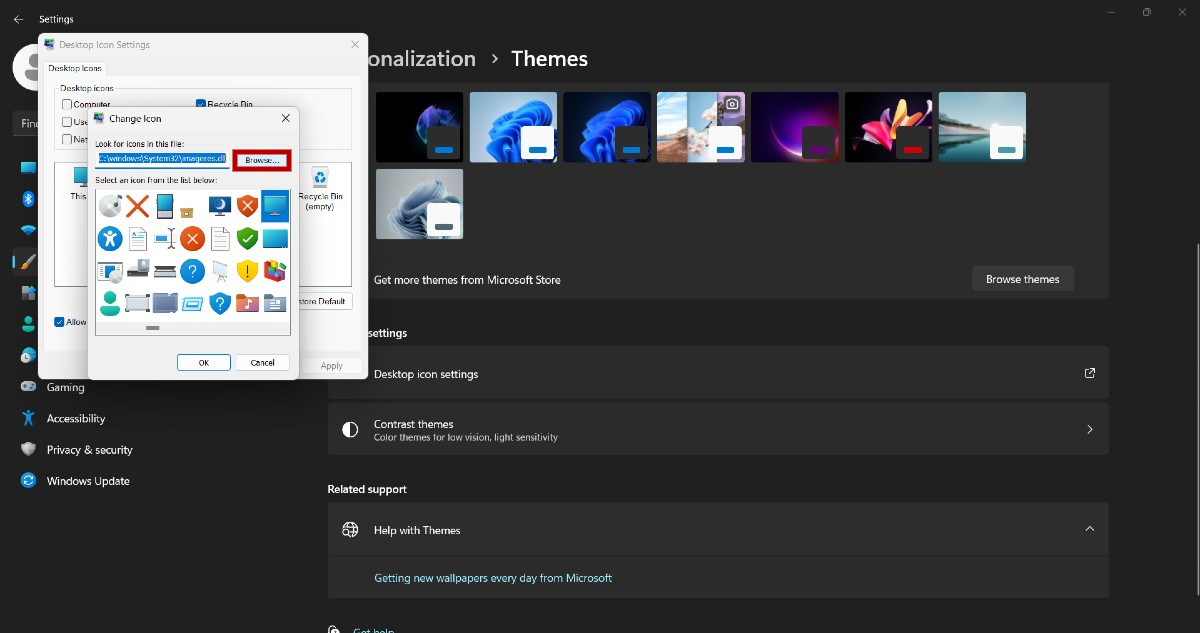Choose the green shield checkmark icon
This screenshot has height=633, width=1200.
tap(247, 239)
